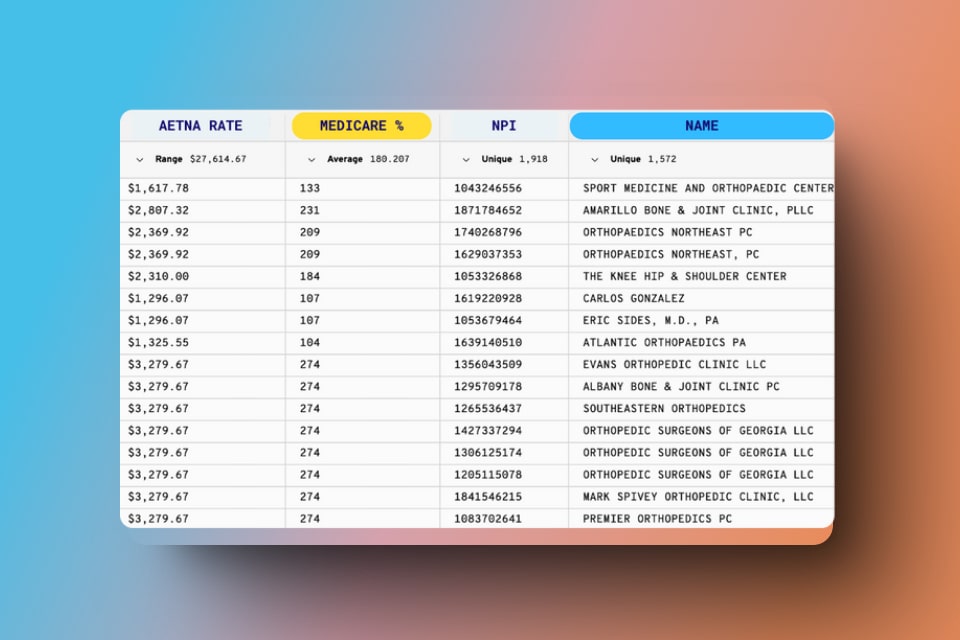Select NPI 1053679464
This screenshot has width=960, height=640.
click(x=488, y=321)
